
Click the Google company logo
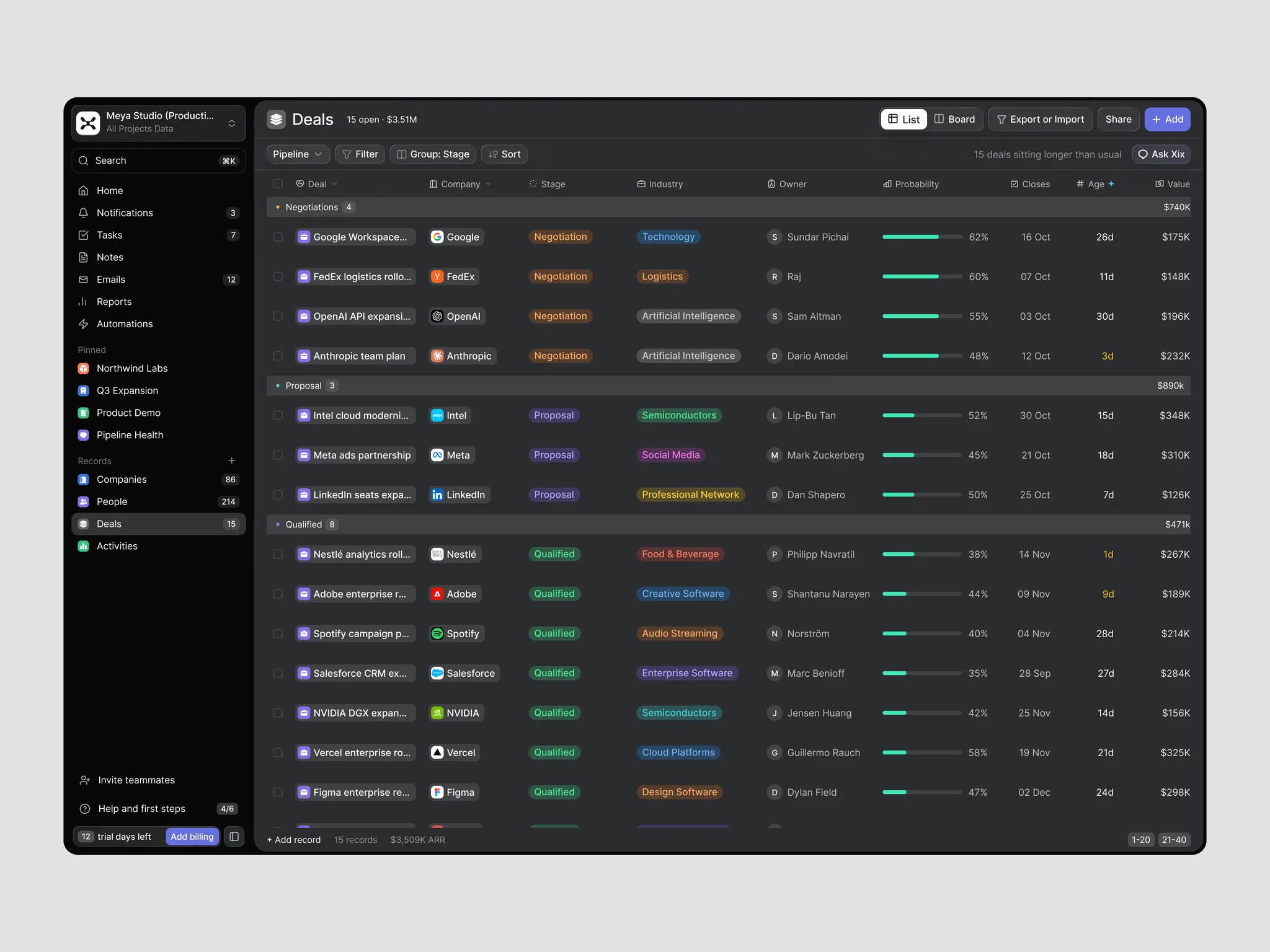pyautogui.click(x=437, y=237)
